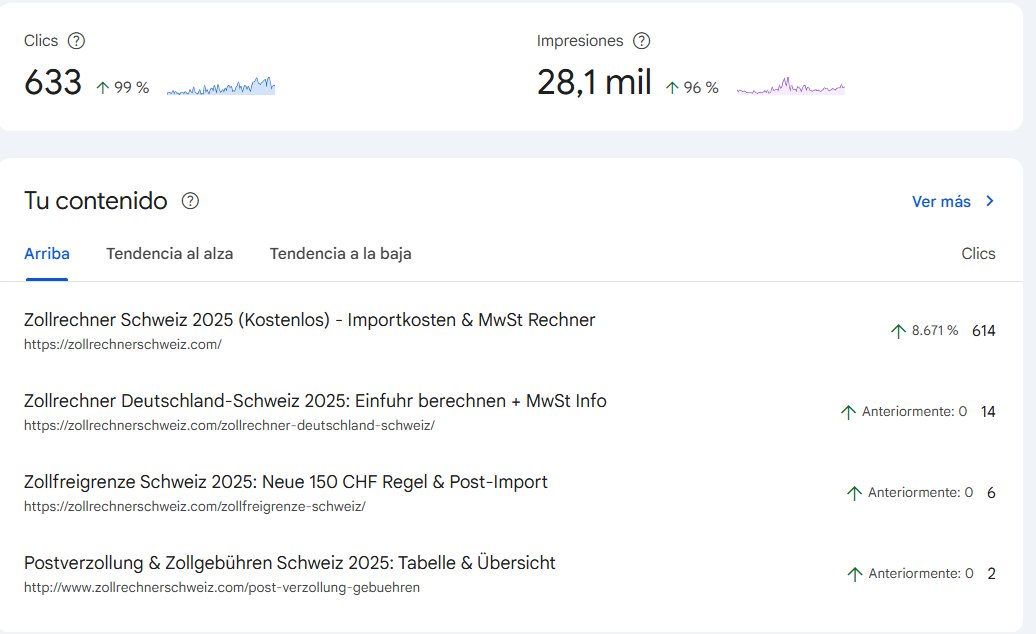Select the Arriba tab
The image size is (1036, 634).
(x=46, y=253)
